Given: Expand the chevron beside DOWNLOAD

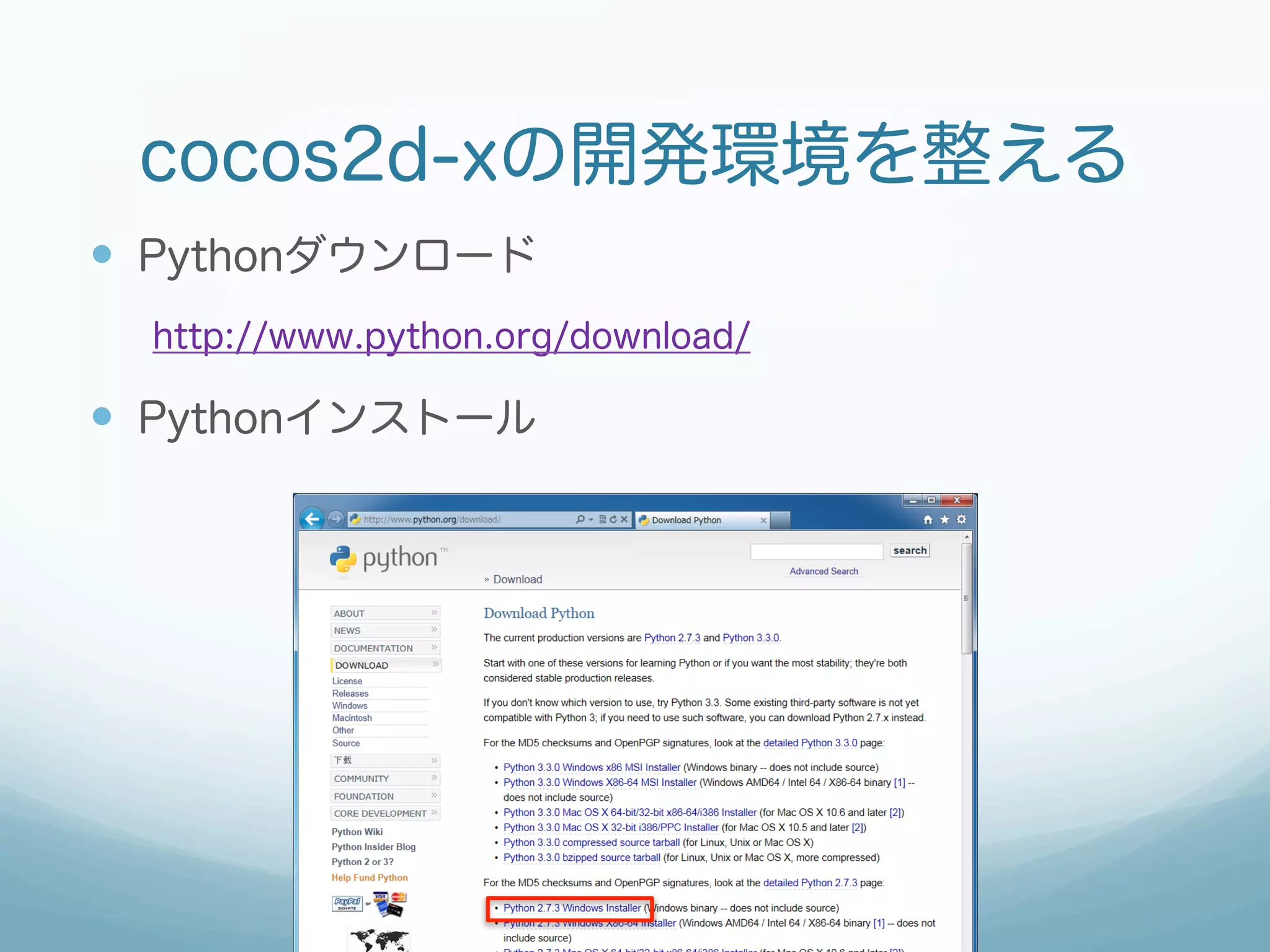Looking at the screenshot, I should 435,664.
